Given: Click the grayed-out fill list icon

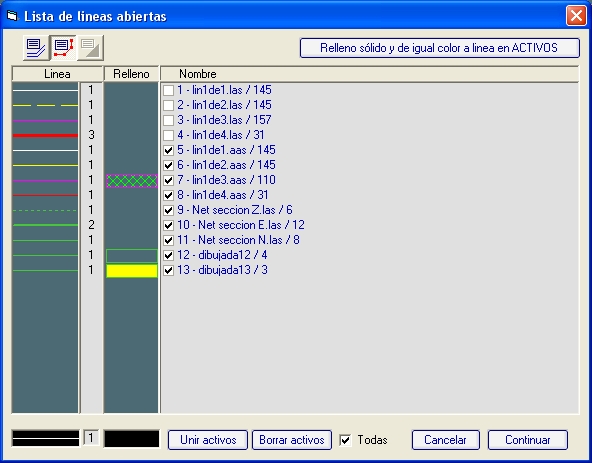Looking at the screenshot, I should [90, 48].
